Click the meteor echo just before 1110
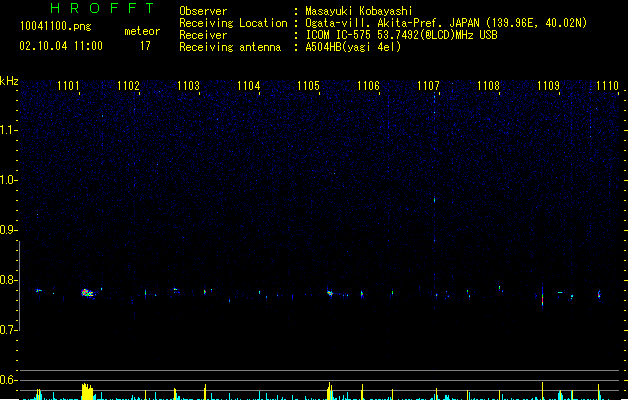This screenshot has width=629, height=400. (x=599, y=294)
